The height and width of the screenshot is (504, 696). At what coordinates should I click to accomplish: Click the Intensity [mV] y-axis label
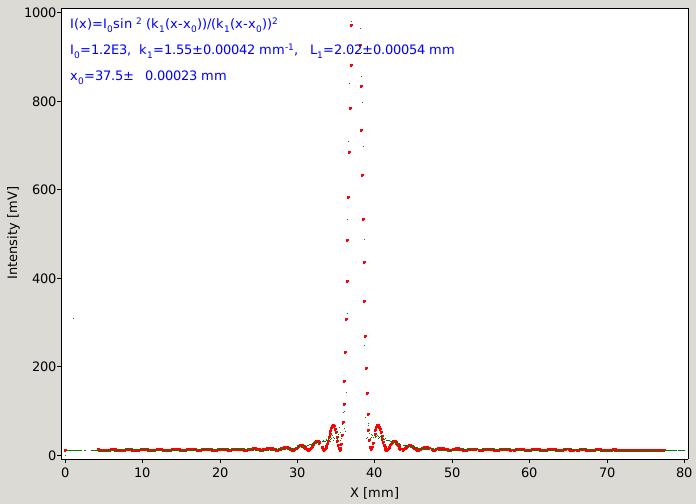coord(12,232)
